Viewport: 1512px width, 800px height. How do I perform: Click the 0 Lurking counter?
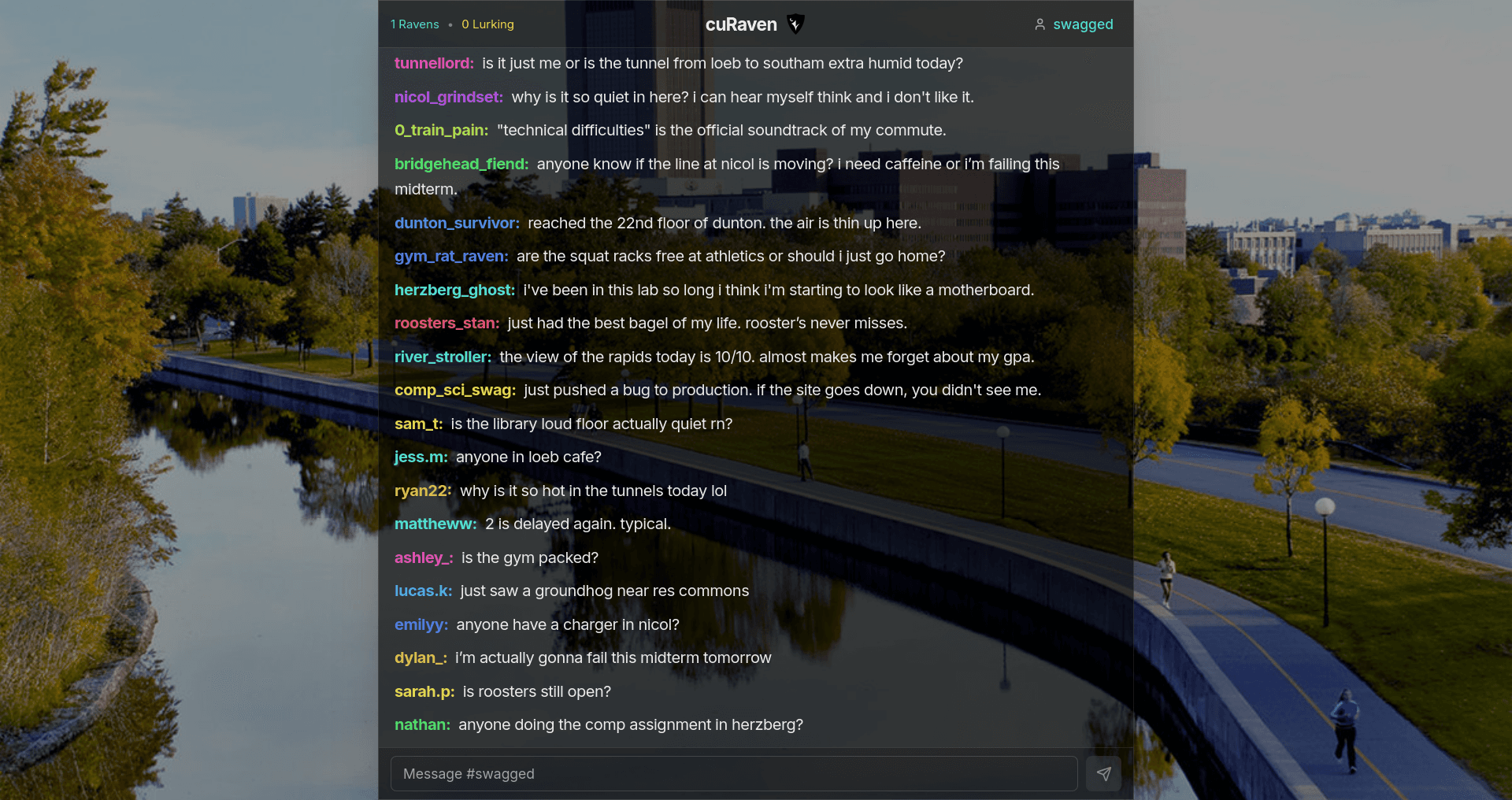pos(487,24)
